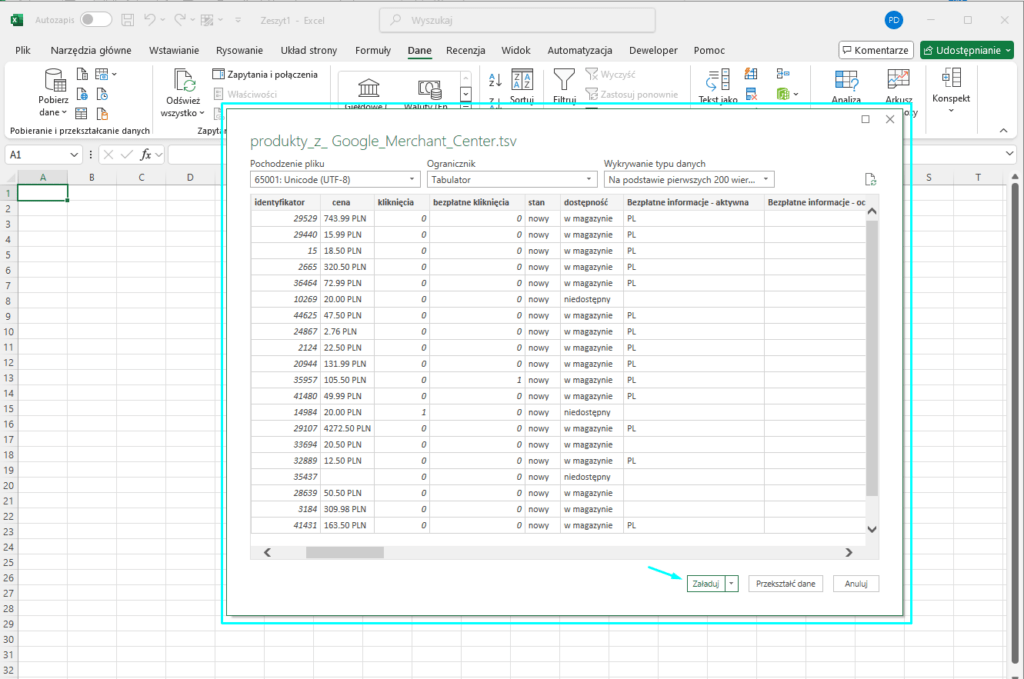Click the preview scroll right arrow
This screenshot has height=679, width=1024.
tap(848, 552)
